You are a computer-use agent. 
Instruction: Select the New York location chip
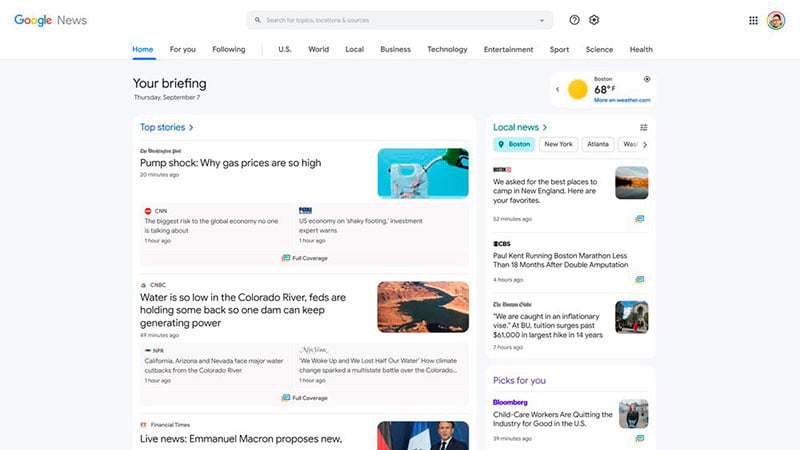tap(558, 144)
